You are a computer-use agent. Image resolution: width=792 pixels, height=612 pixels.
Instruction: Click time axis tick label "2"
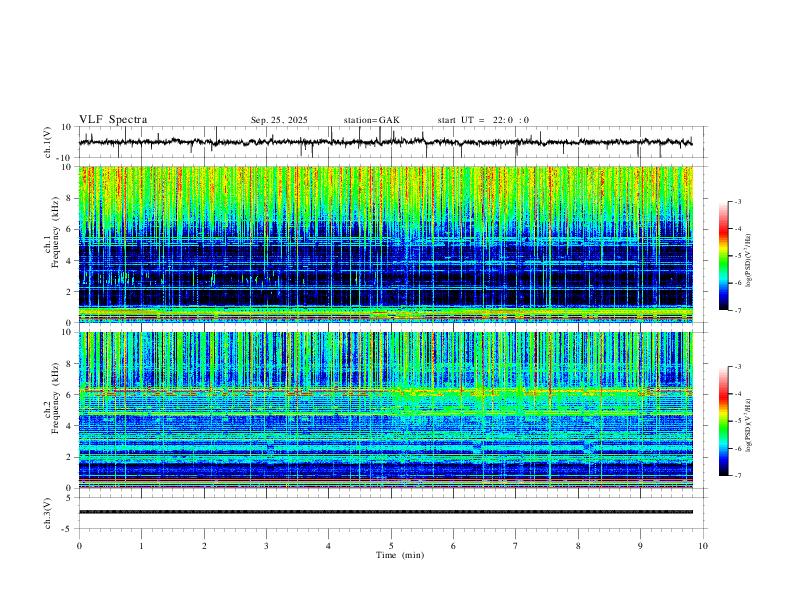pyautogui.click(x=204, y=546)
